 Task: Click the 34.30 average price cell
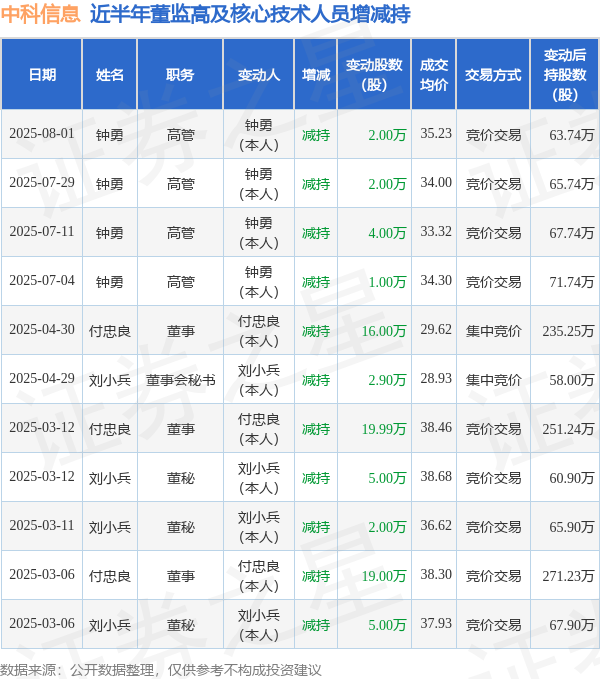coord(436,280)
